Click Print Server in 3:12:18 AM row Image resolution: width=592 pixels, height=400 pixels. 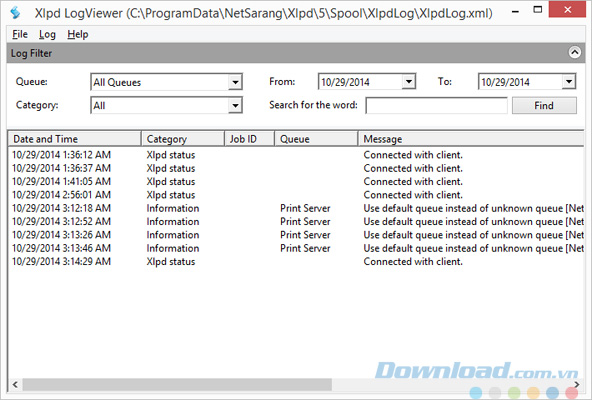click(x=305, y=208)
